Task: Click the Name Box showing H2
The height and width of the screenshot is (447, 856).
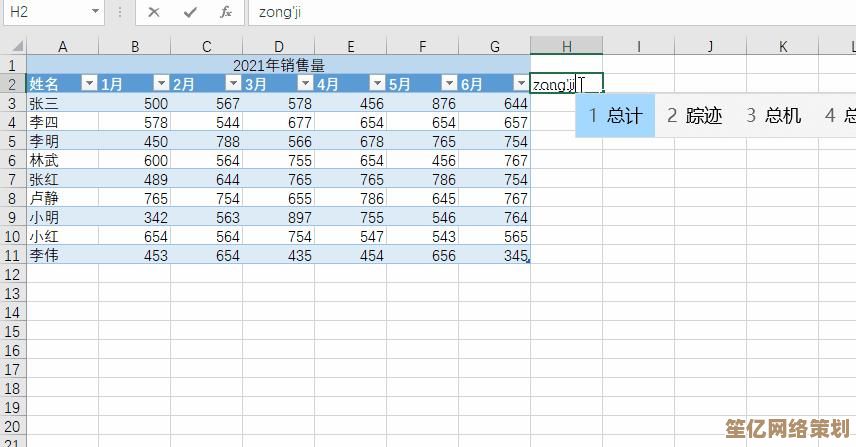Action: click(x=45, y=12)
